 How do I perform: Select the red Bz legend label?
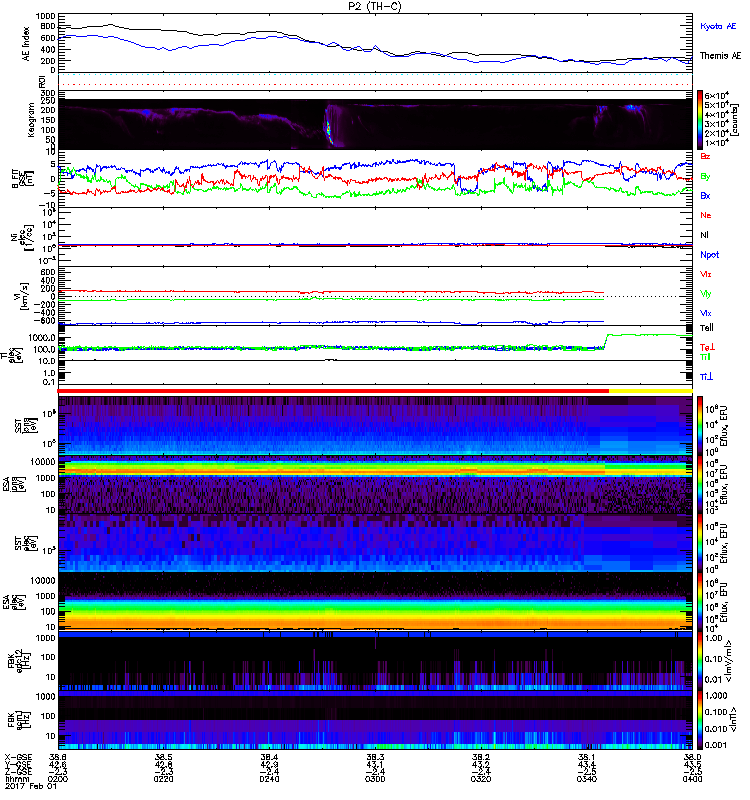(705, 156)
